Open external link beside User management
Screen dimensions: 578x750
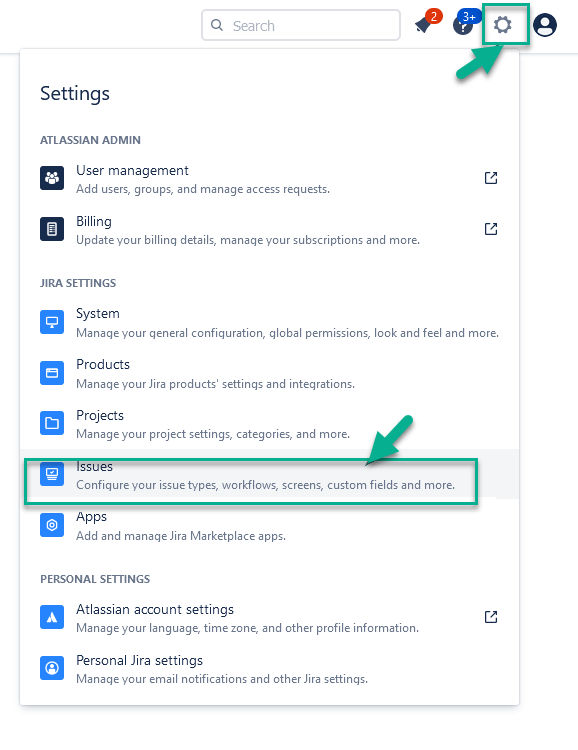point(491,178)
